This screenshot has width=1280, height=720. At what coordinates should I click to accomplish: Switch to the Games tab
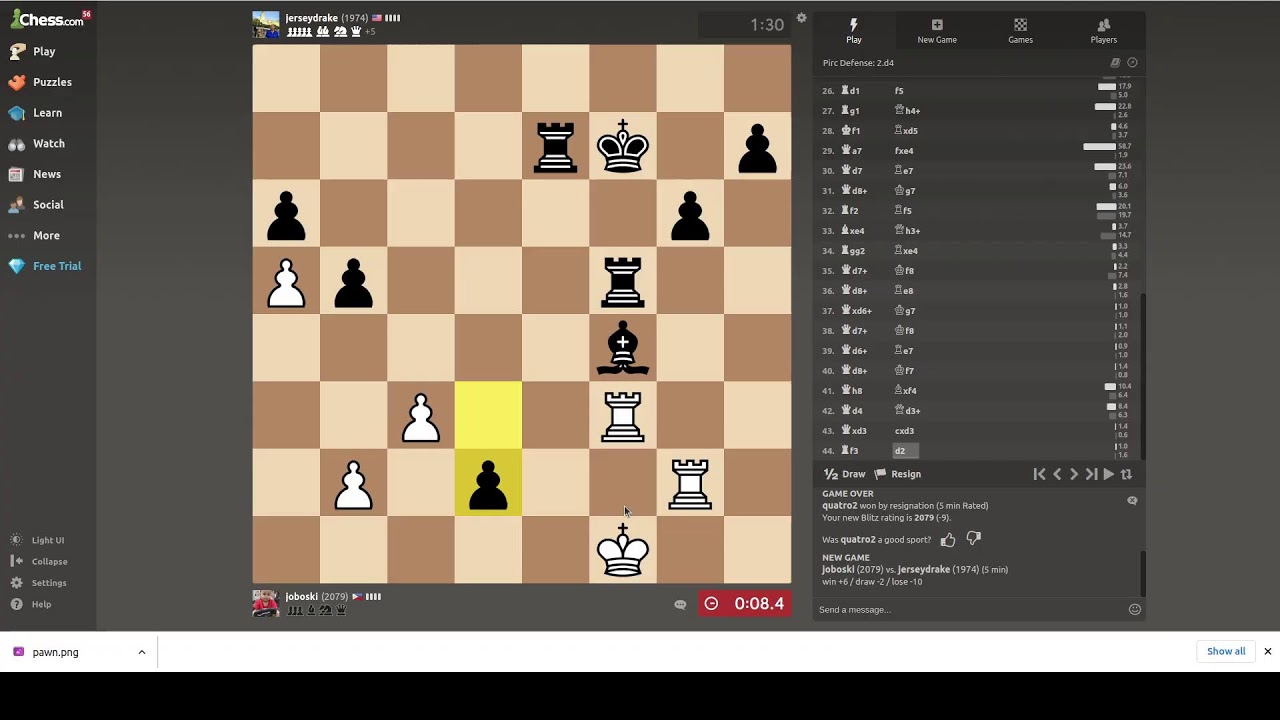click(1020, 31)
